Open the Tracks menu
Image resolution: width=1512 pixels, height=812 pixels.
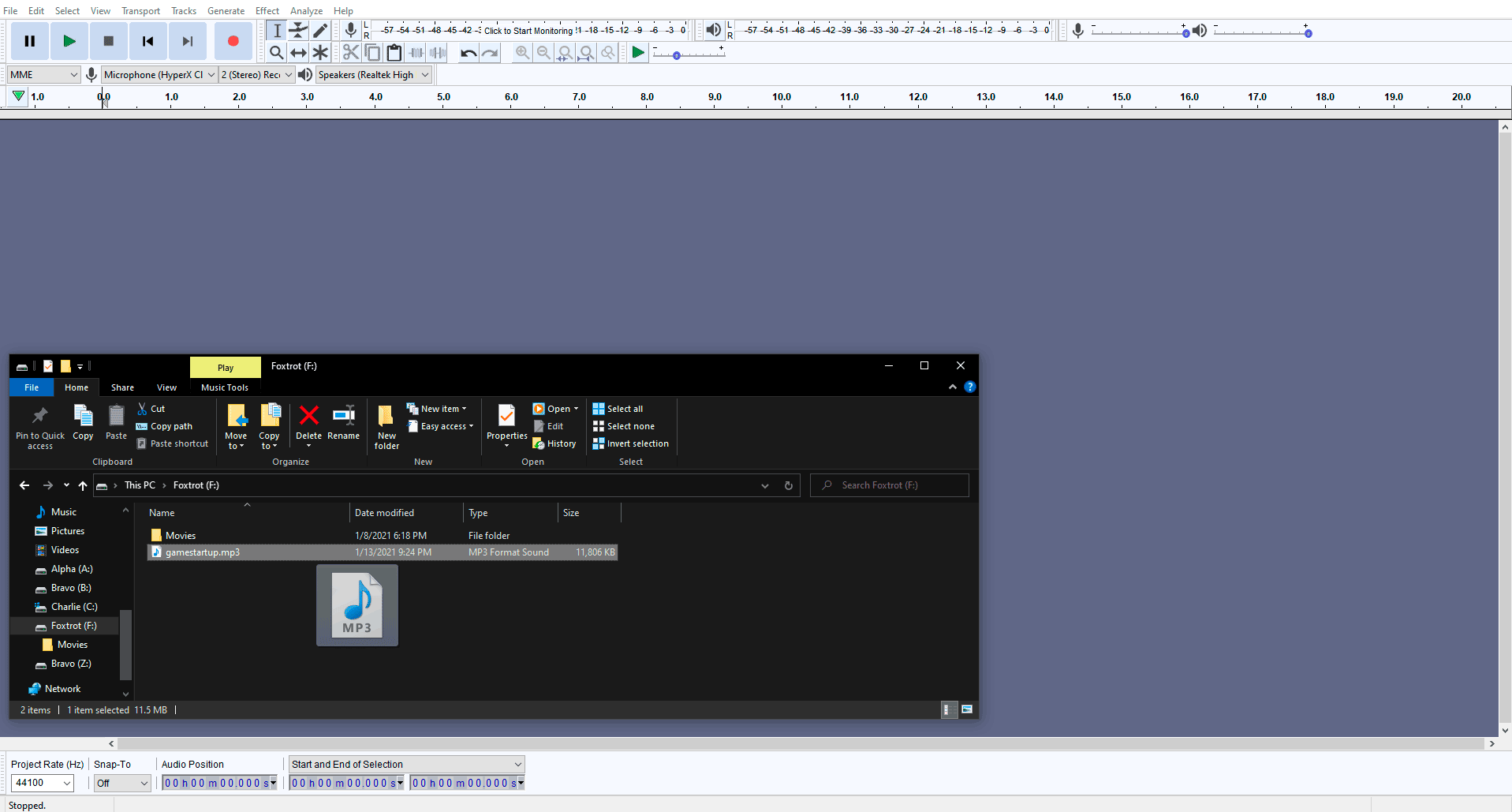point(184,10)
